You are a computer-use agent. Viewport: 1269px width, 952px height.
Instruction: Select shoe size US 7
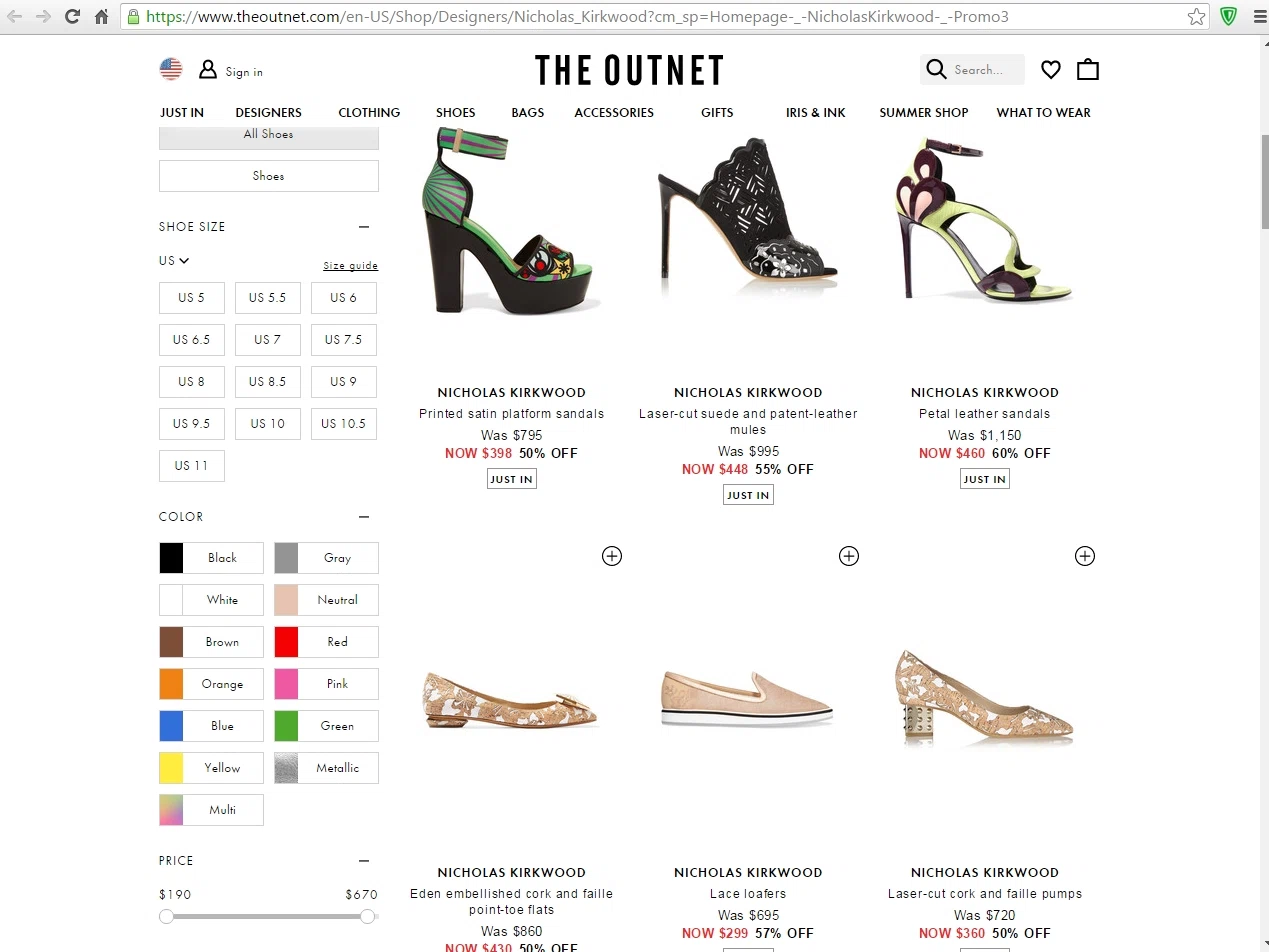pyautogui.click(x=268, y=340)
